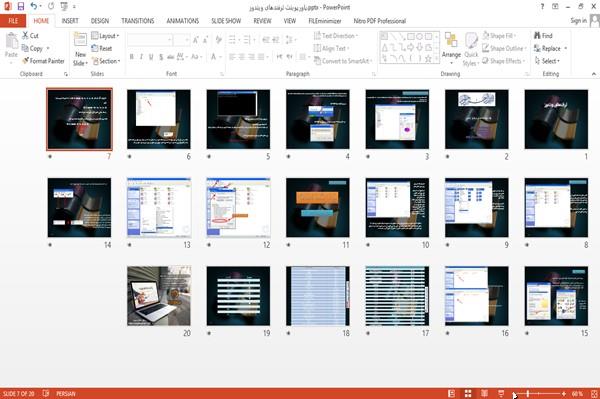Click the Save icon in quick access toolbar
The image size is (600, 399).
21,6
